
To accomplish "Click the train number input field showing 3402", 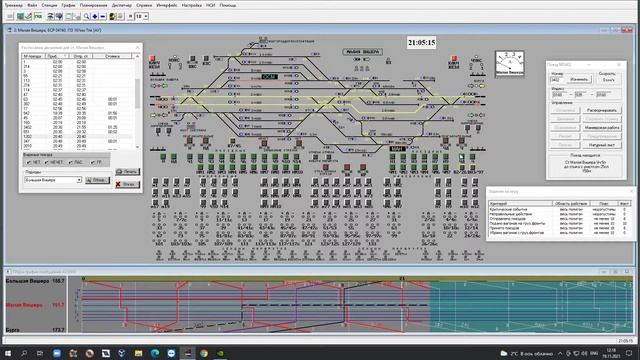I will pyautogui.click(x=558, y=80).
